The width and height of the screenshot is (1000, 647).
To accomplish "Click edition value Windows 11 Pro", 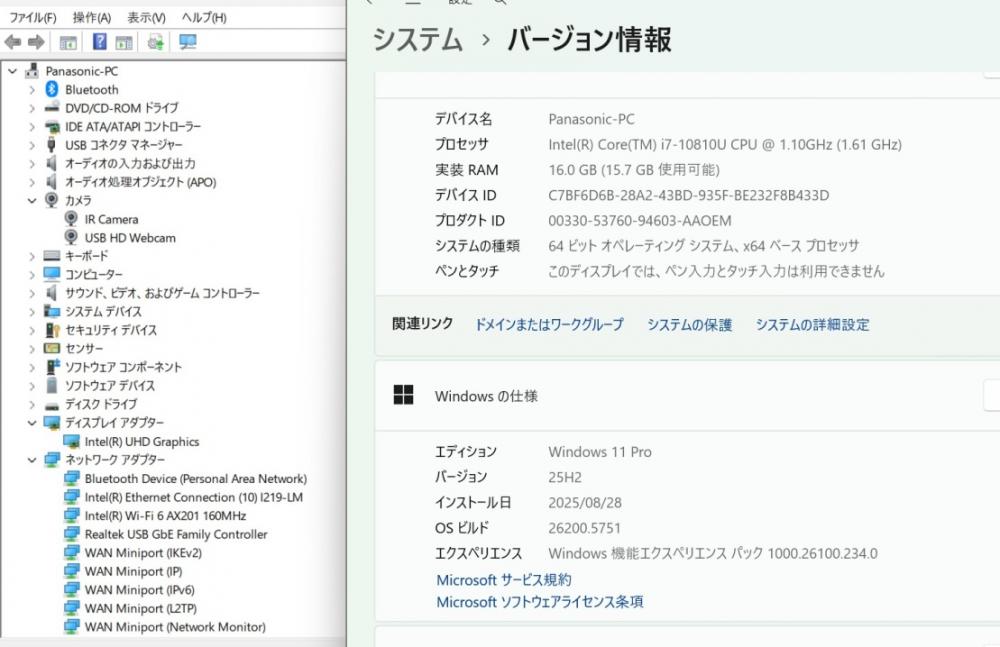I will (600, 452).
